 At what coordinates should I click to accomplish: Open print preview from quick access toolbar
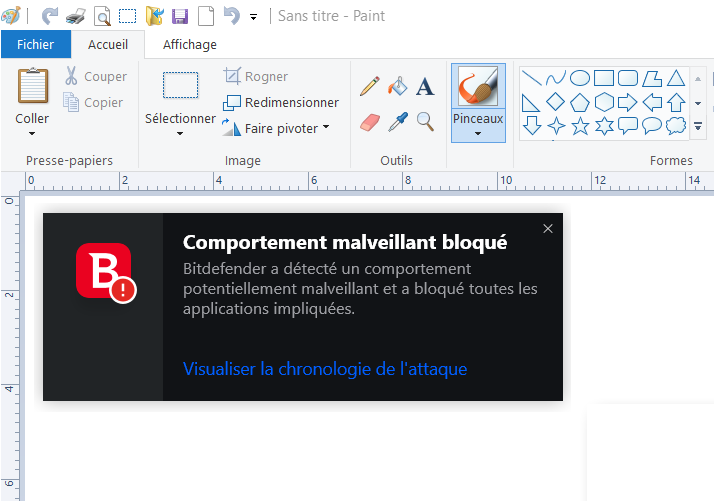102,17
